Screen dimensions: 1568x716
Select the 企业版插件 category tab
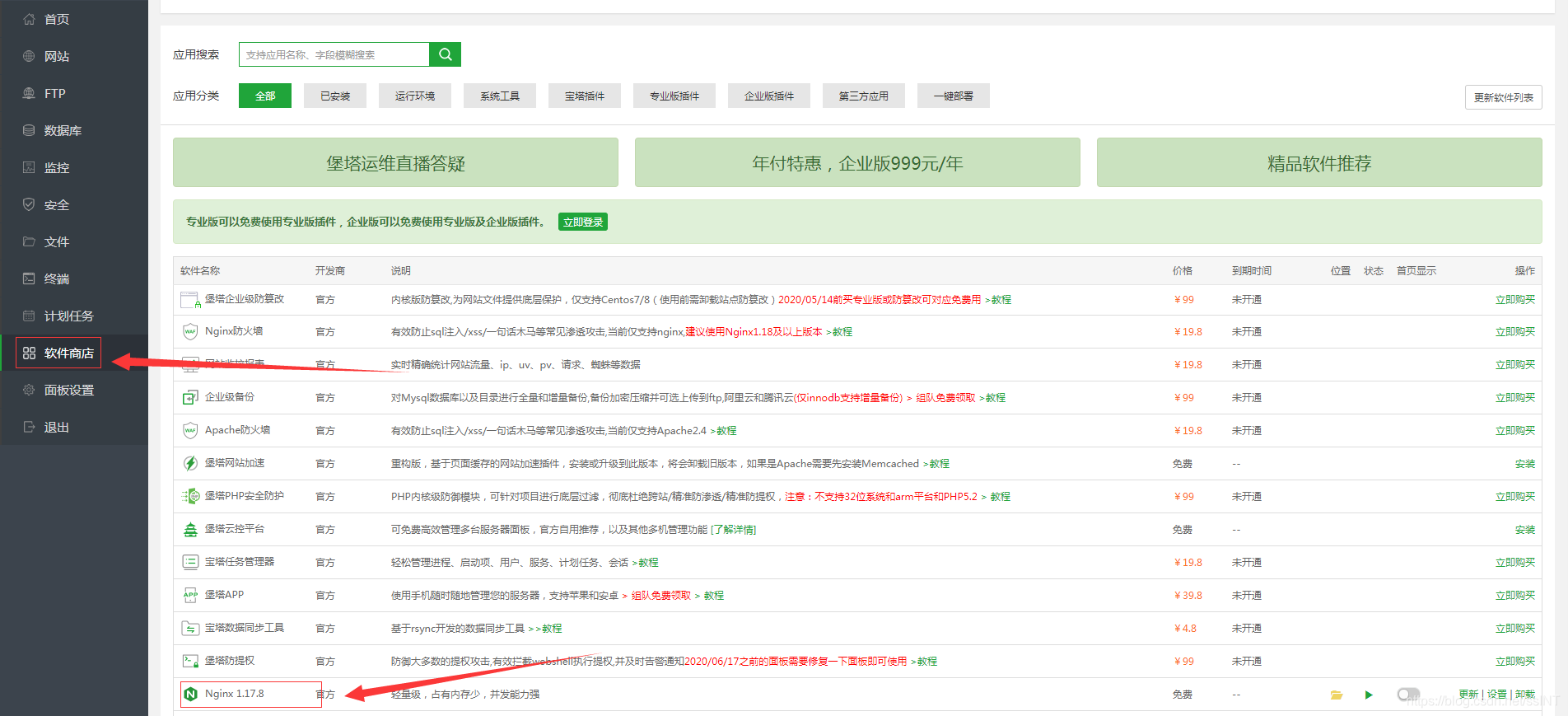click(769, 96)
